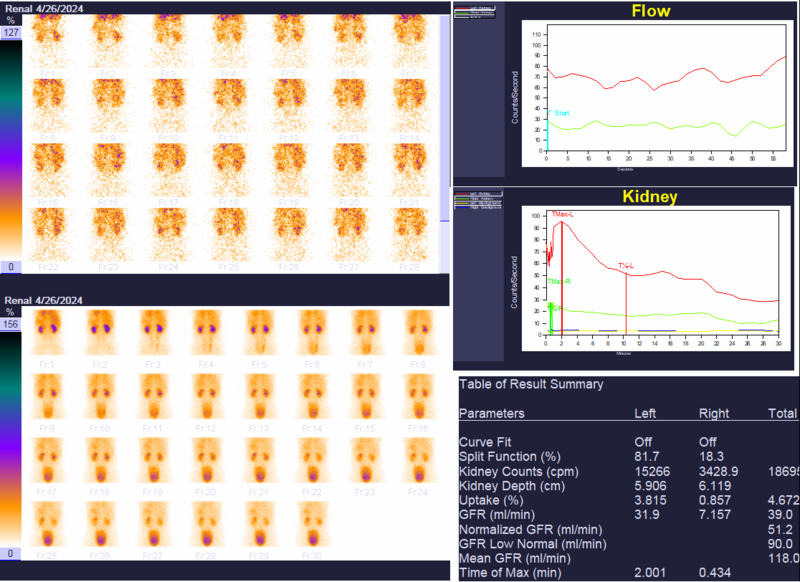Select flow frame Fr:28 in the upper grid
Screen dimensions: 800x582
coord(409,234)
